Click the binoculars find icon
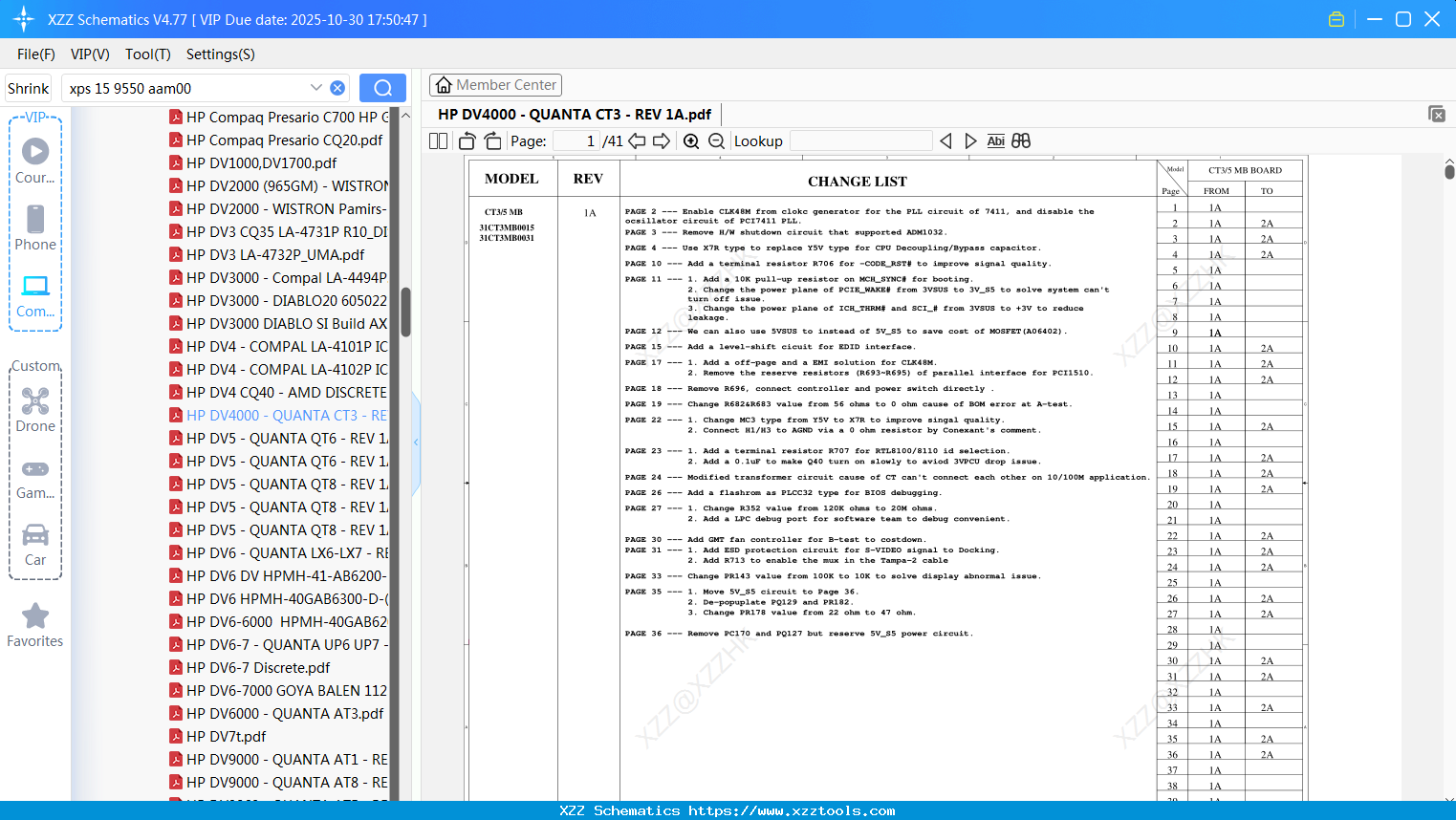This screenshot has height=820, width=1456. (1021, 140)
